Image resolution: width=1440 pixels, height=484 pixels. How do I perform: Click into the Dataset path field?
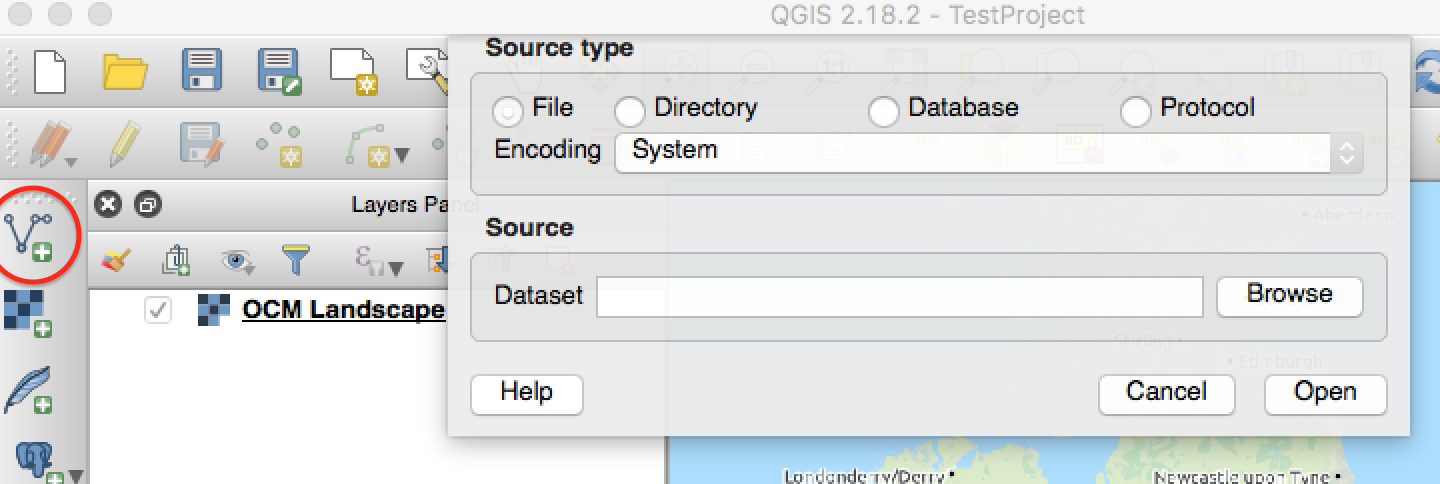coord(899,297)
